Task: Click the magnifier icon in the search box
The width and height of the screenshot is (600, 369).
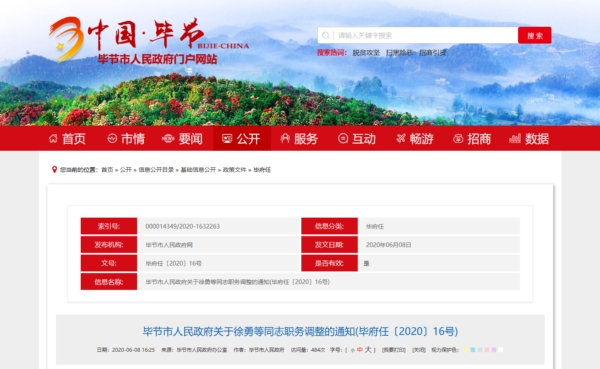Action: click(x=325, y=36)
